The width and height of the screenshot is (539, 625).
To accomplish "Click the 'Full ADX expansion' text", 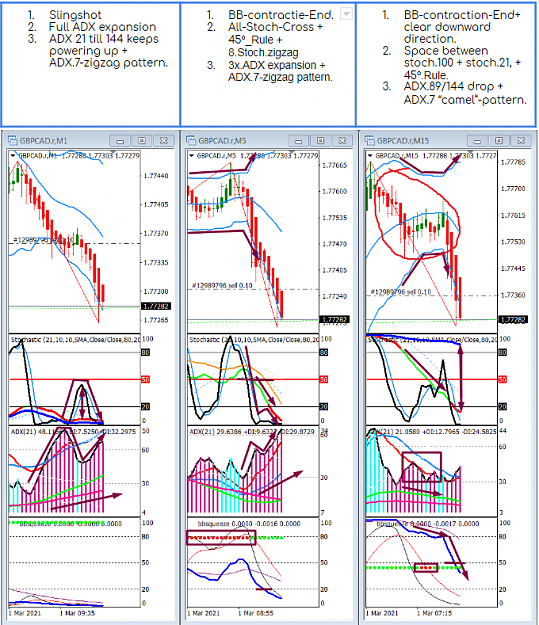I will pos(102,27).
